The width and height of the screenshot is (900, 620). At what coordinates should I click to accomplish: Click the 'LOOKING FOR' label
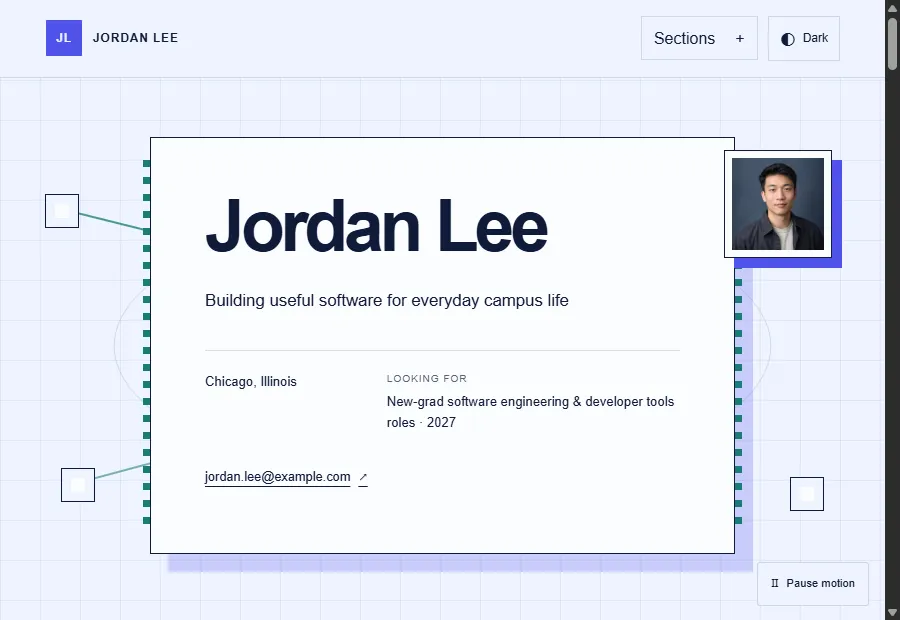(426, 379)
